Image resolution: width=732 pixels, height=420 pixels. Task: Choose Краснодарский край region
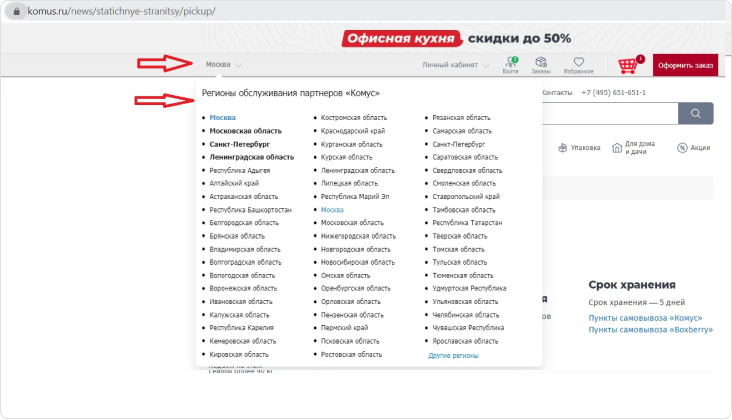click(x=353, y=131)
